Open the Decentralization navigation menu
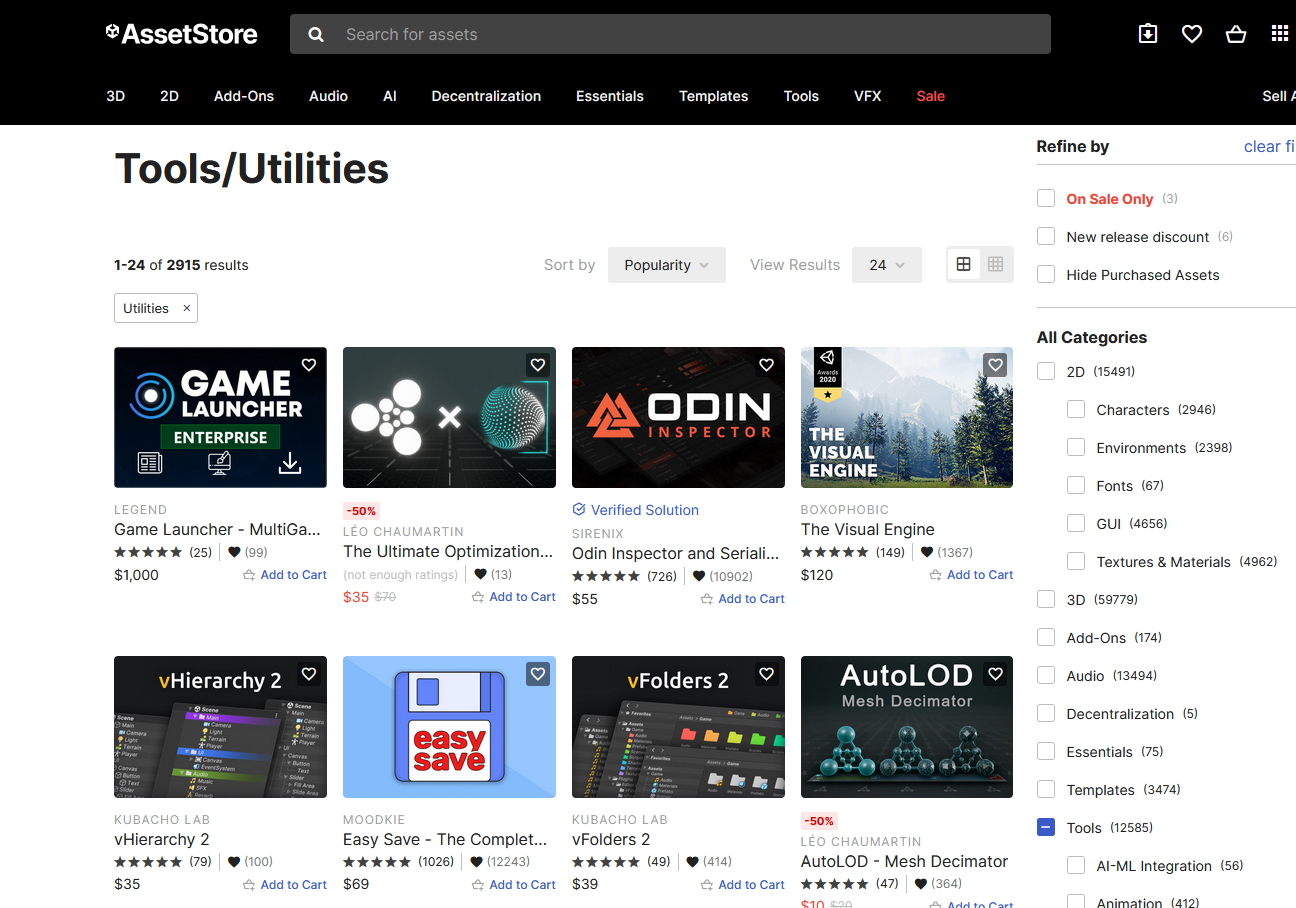The height and width of the screenshot is (908, 1296). [486, 96]
